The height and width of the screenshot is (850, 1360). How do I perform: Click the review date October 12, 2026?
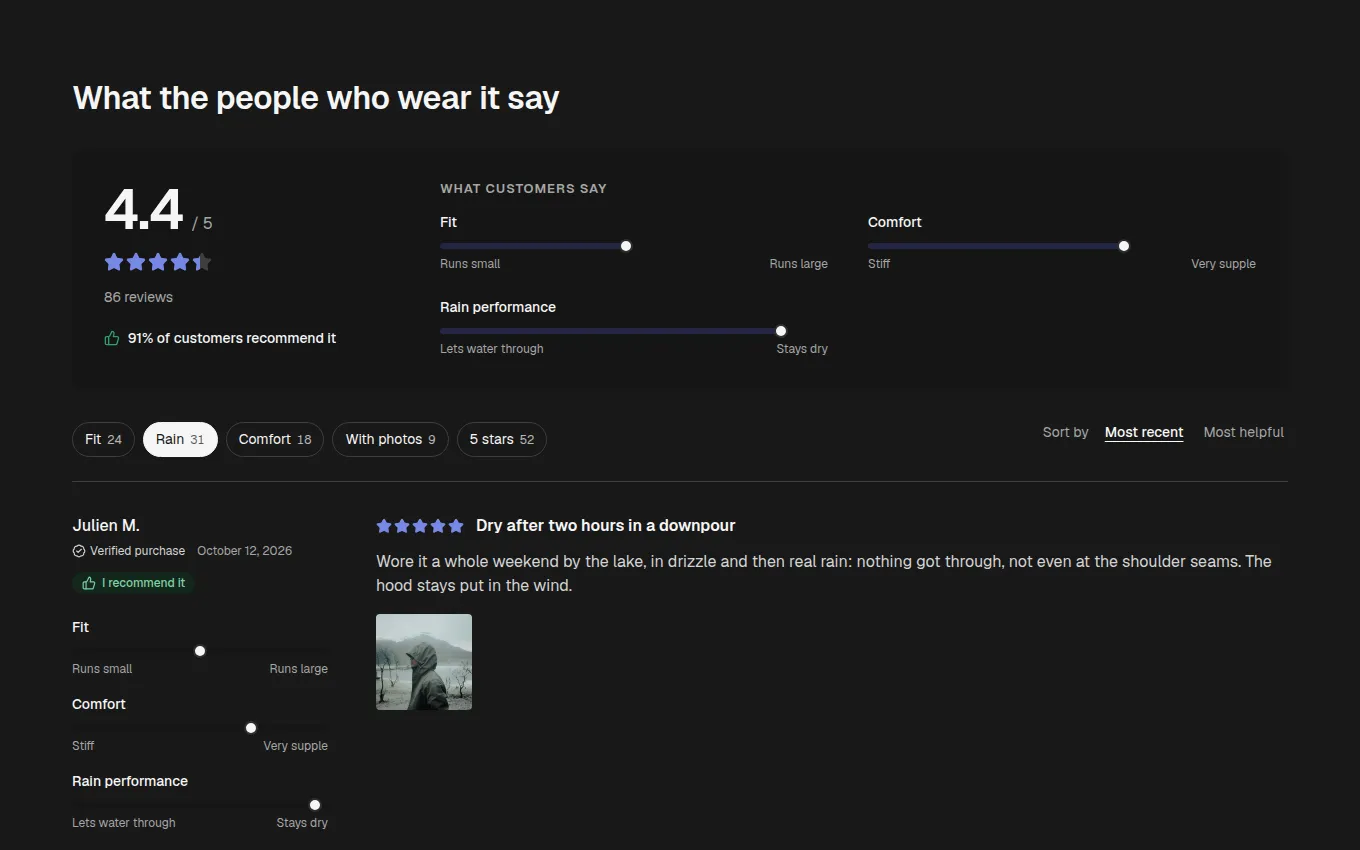pyautogui.click(x=245, y=551)
